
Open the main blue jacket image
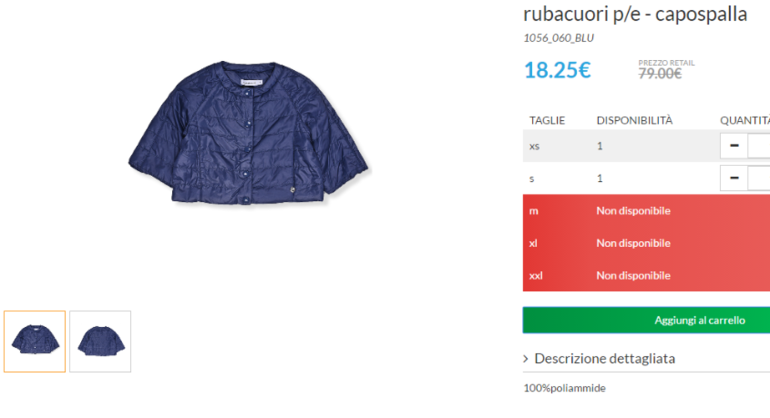point(248,132)
